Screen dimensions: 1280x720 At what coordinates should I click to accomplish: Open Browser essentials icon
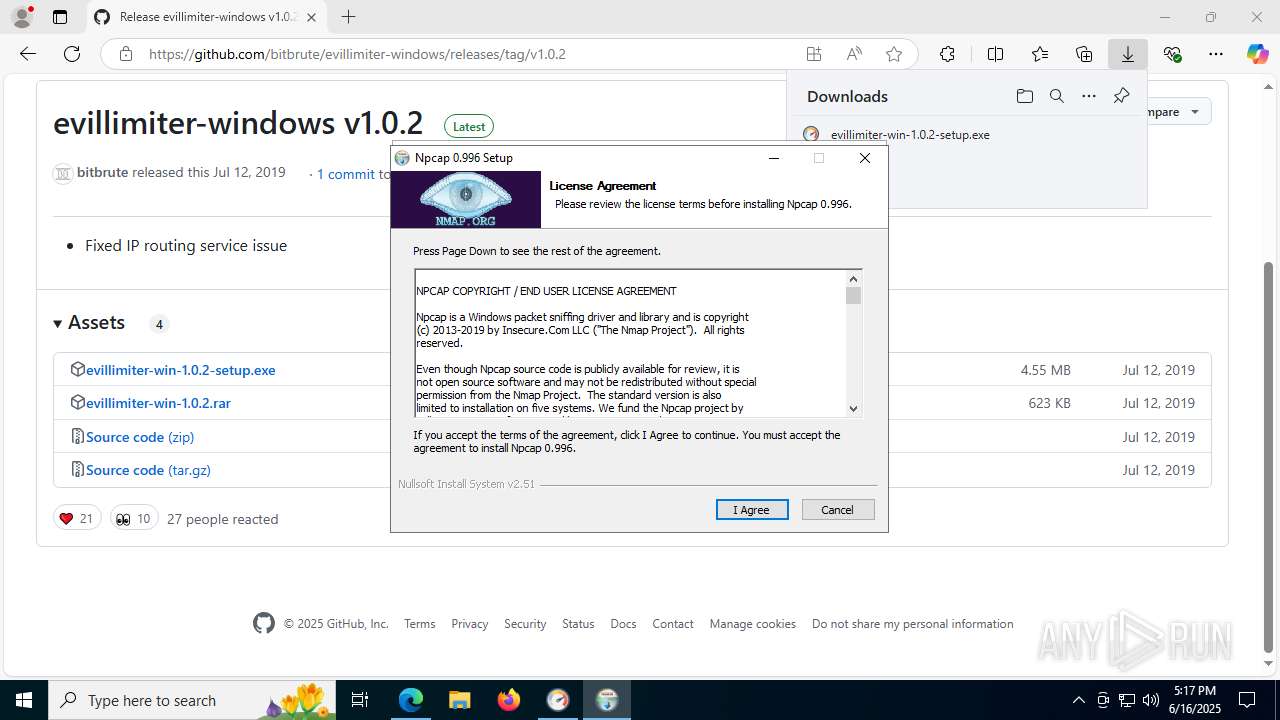coord(1172,54)
